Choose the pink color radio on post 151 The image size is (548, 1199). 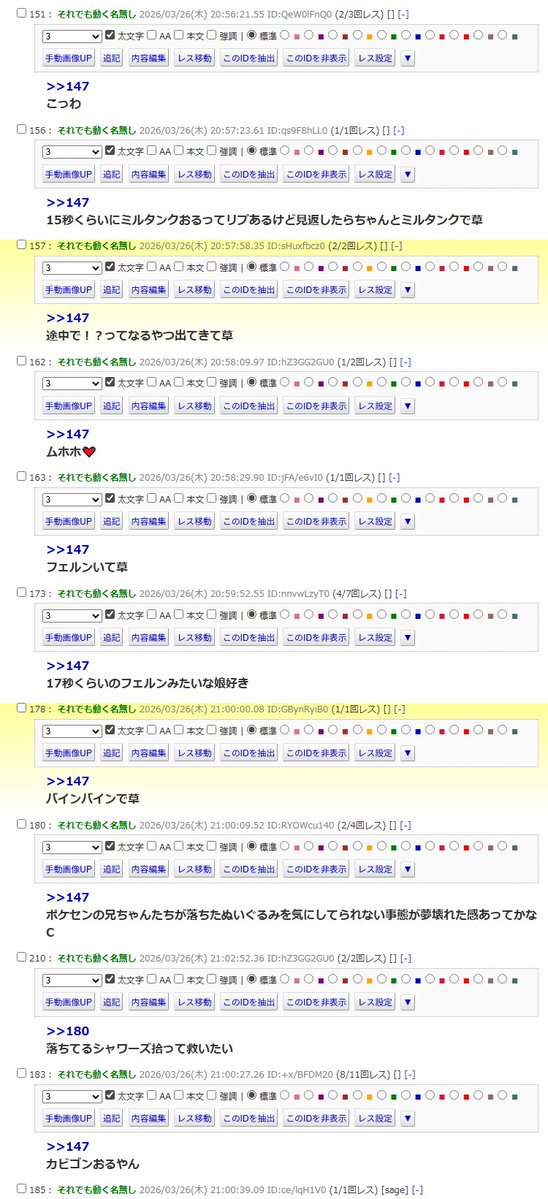[285, 34]
